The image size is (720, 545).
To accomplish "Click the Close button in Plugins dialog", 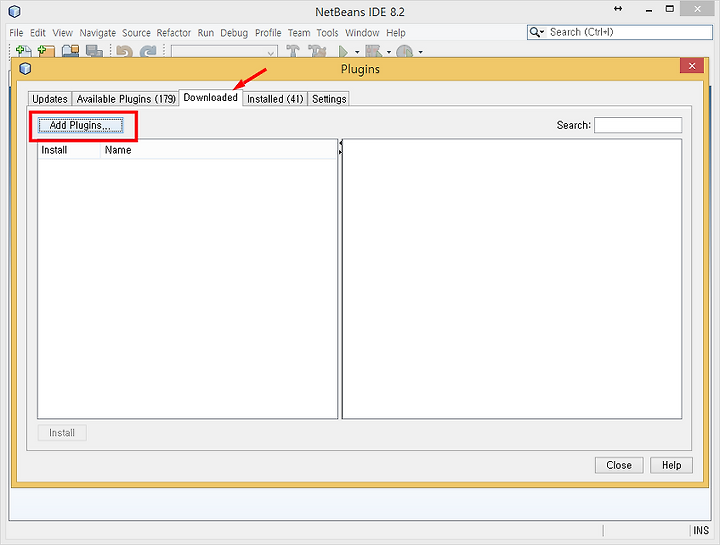I will [619, 465].
